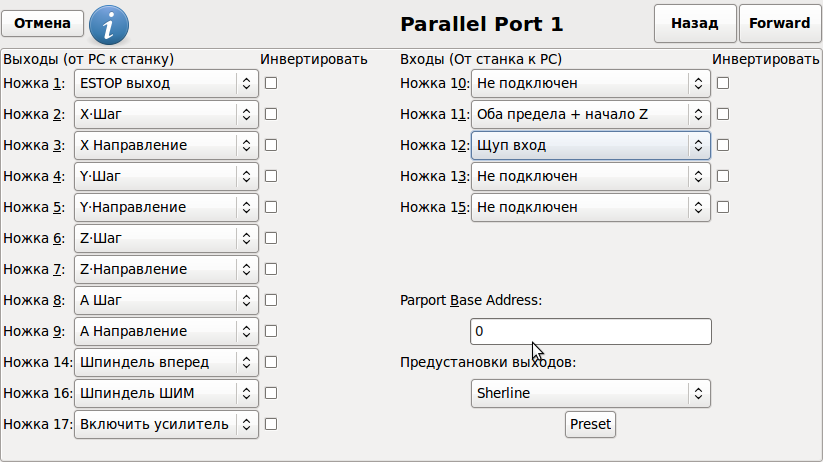The image size is (823, 462).
Task: Open pin 1 ESTOP выход dropdown
Action: click(x=167, y=83)
